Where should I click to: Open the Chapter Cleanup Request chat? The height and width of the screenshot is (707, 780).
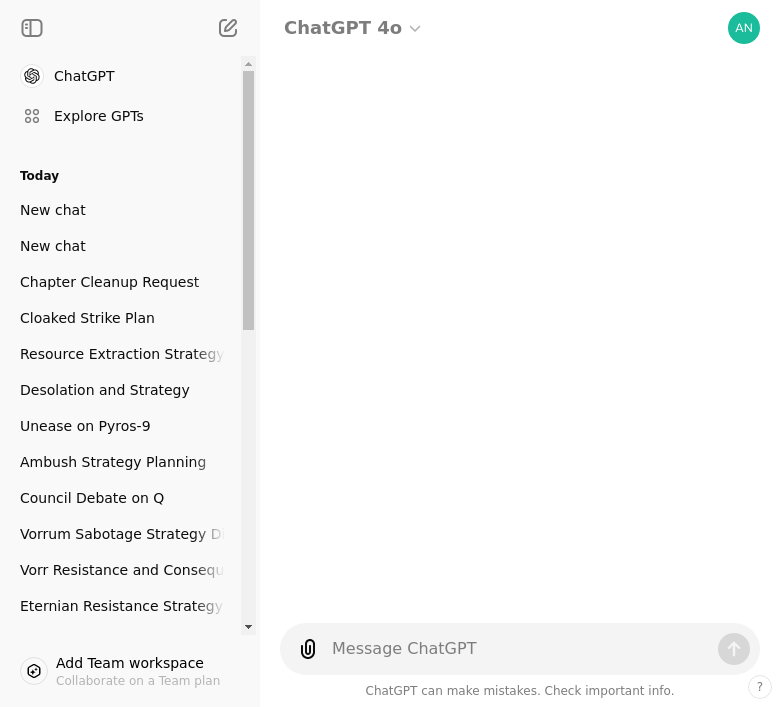tap(109, 282)
